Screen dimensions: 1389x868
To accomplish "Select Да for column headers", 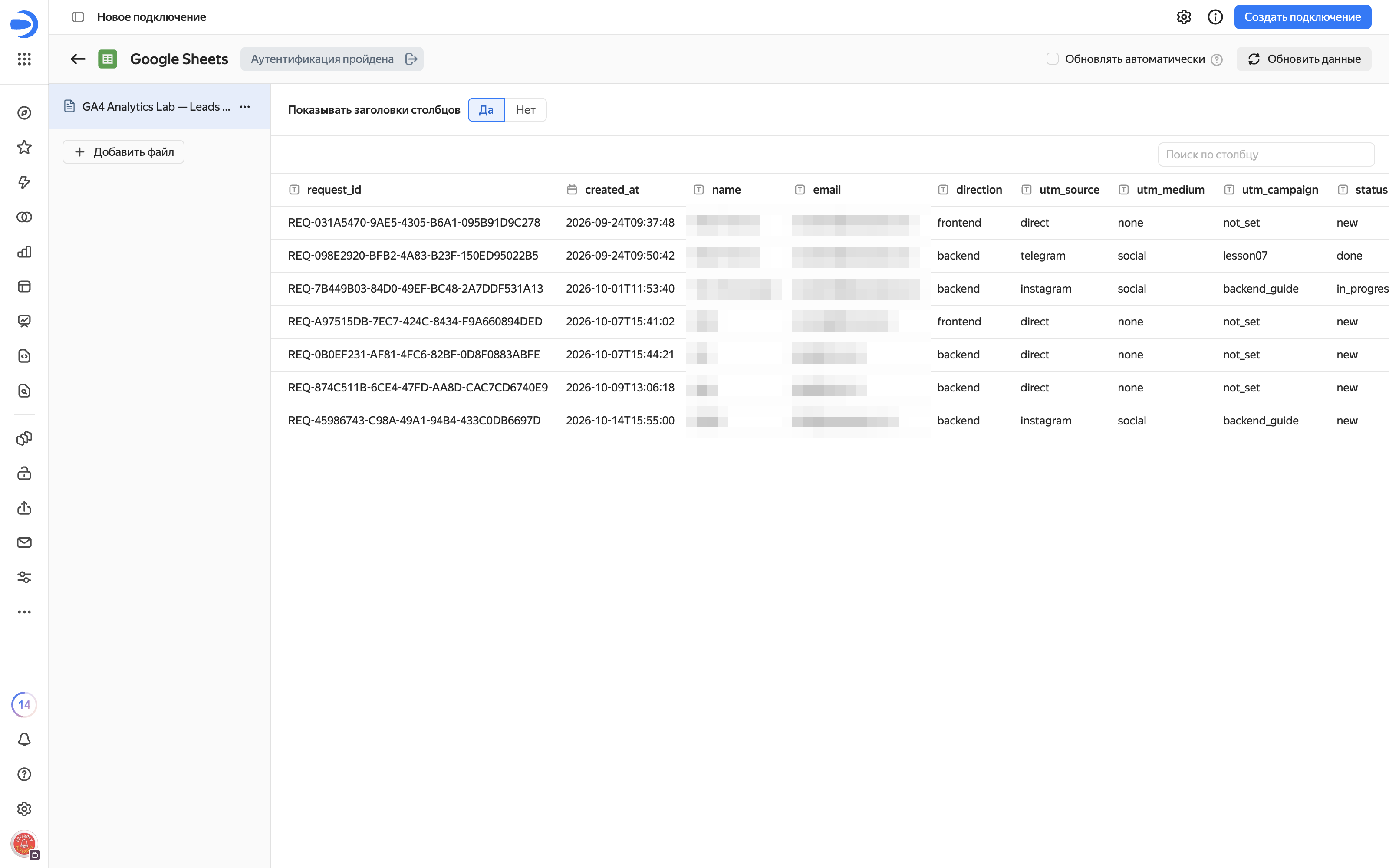I will (486, 110).
